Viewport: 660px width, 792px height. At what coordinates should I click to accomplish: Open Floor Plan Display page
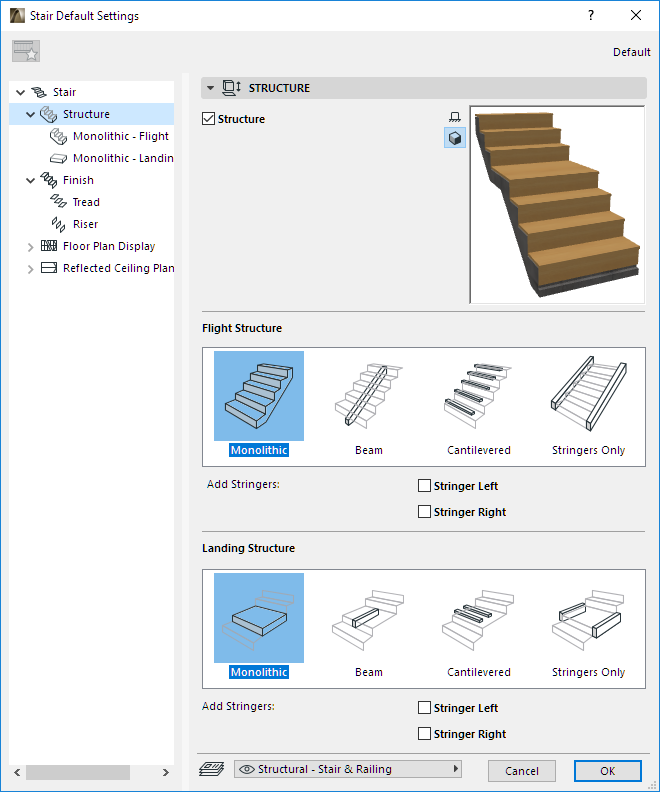(109, 246)
